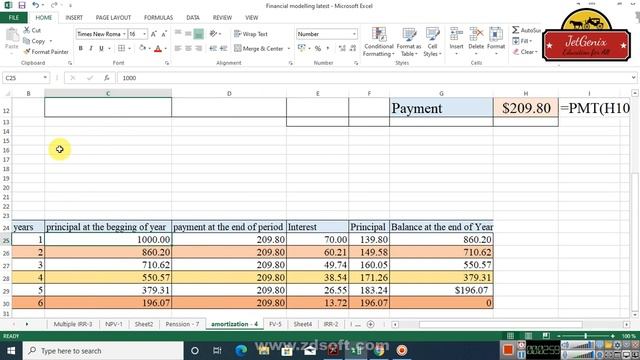Click zoom out minus button
The width and height of the screenshot is (640, 360).
558,336
